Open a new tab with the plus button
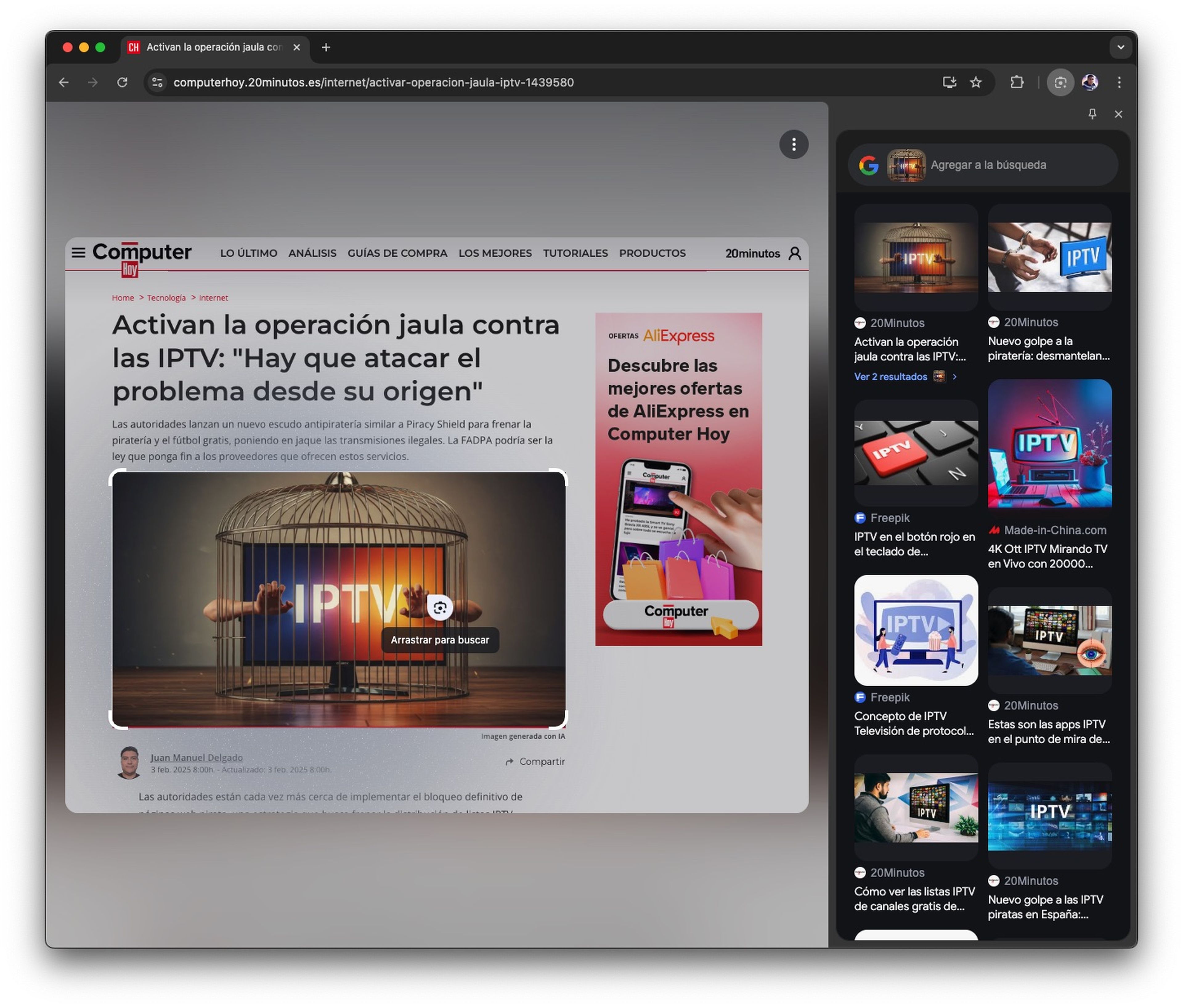 pos(326,47)
